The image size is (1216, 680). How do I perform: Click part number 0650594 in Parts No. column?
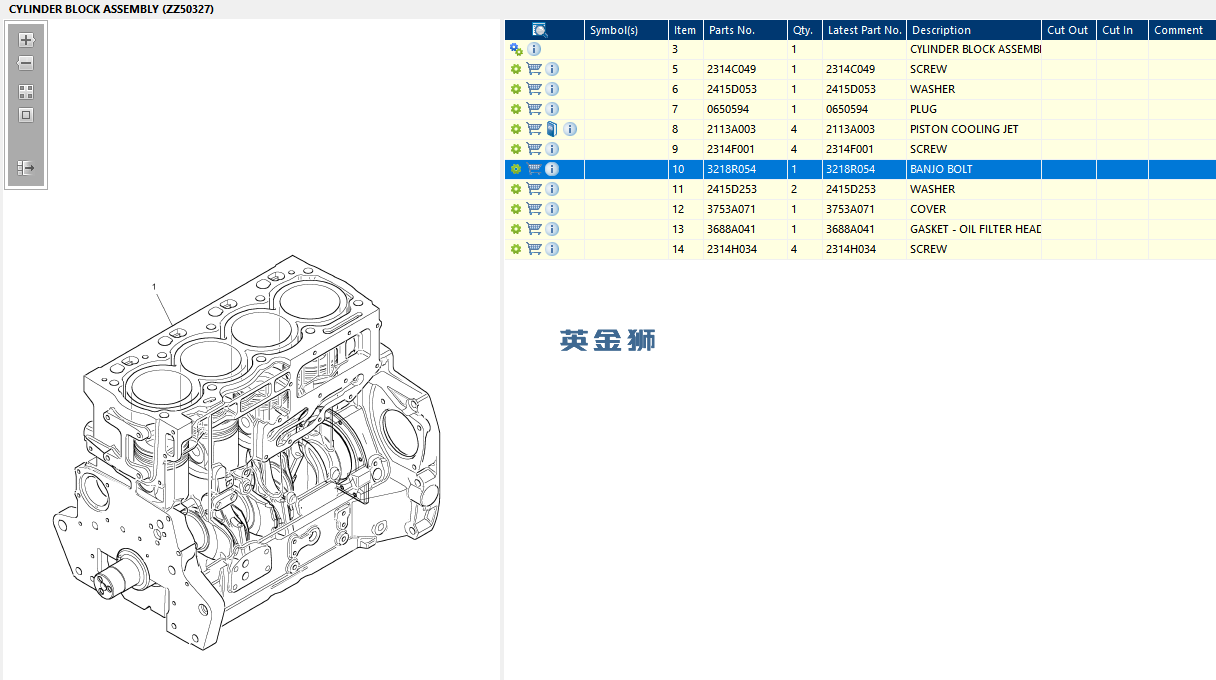click(x=728, y=109)
